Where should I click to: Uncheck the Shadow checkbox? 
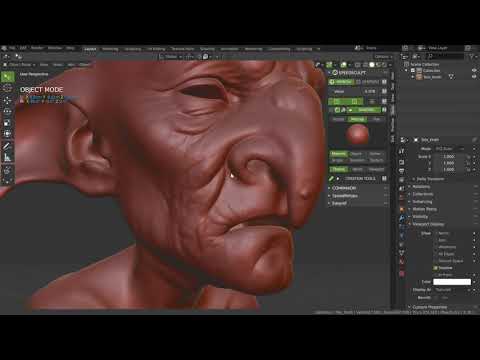point(435,268)
